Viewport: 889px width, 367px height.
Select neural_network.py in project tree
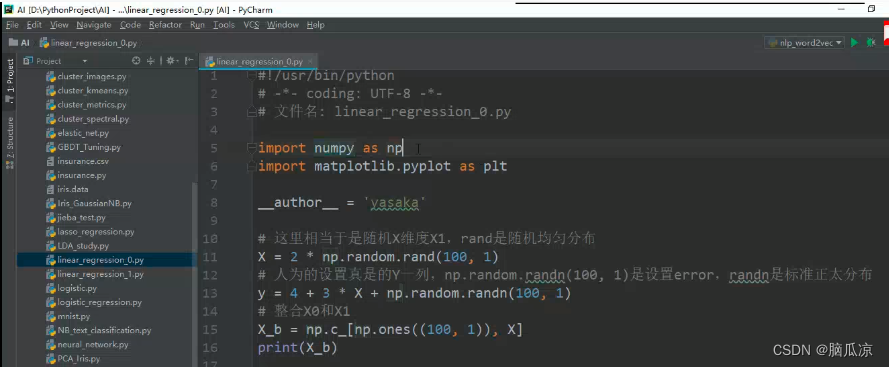tap(87, 344)
